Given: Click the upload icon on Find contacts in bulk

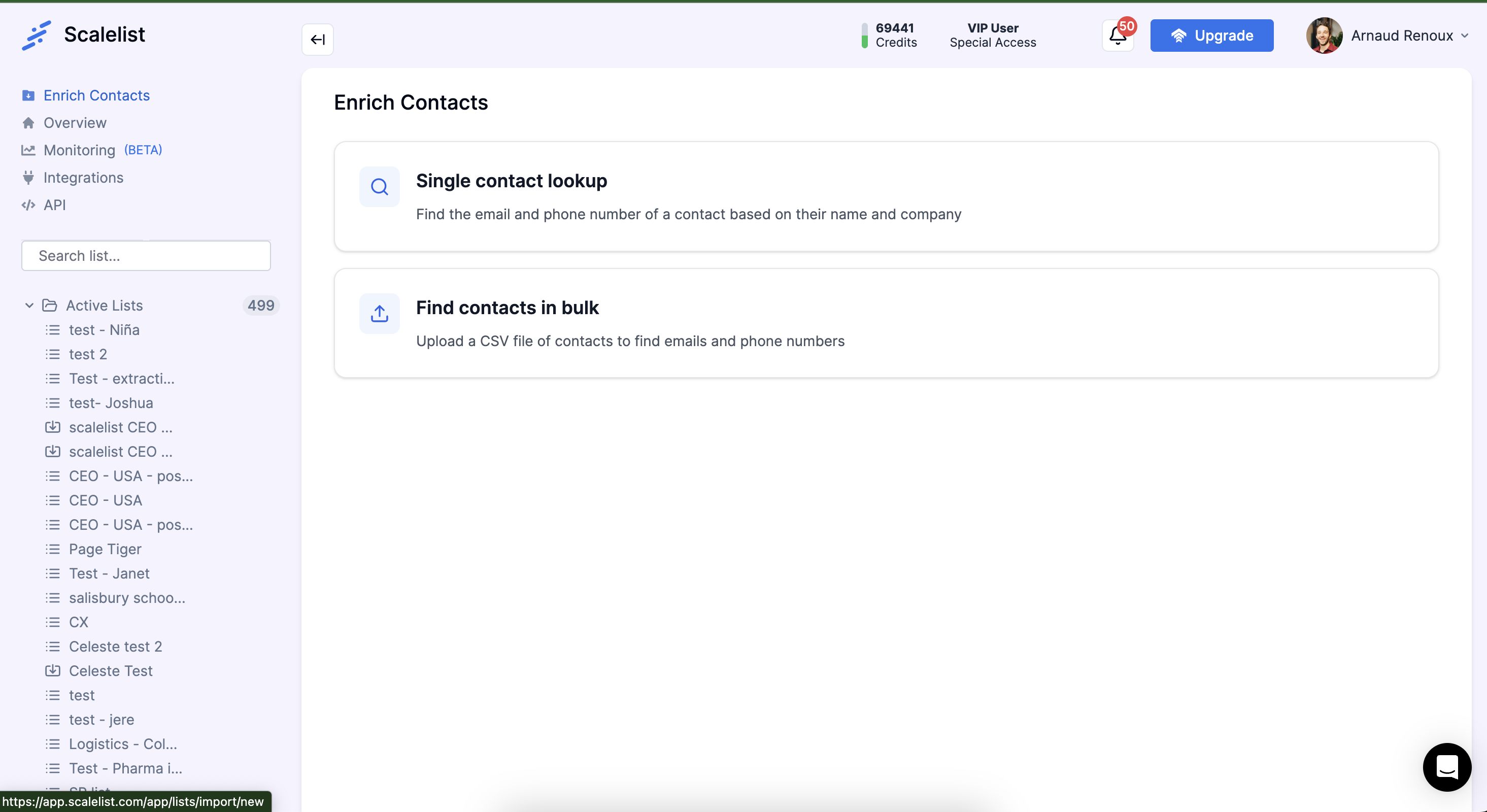Looking at the screenshot, I should click(x=379, y=313).
